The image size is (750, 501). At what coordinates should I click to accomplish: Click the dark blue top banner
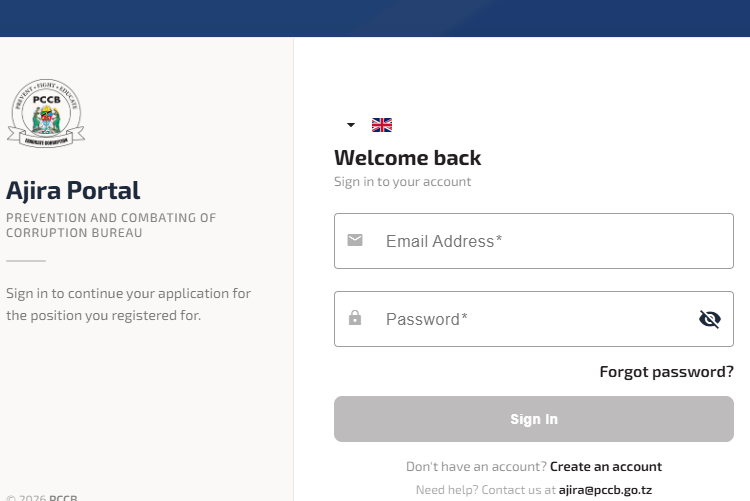(375, 18)
